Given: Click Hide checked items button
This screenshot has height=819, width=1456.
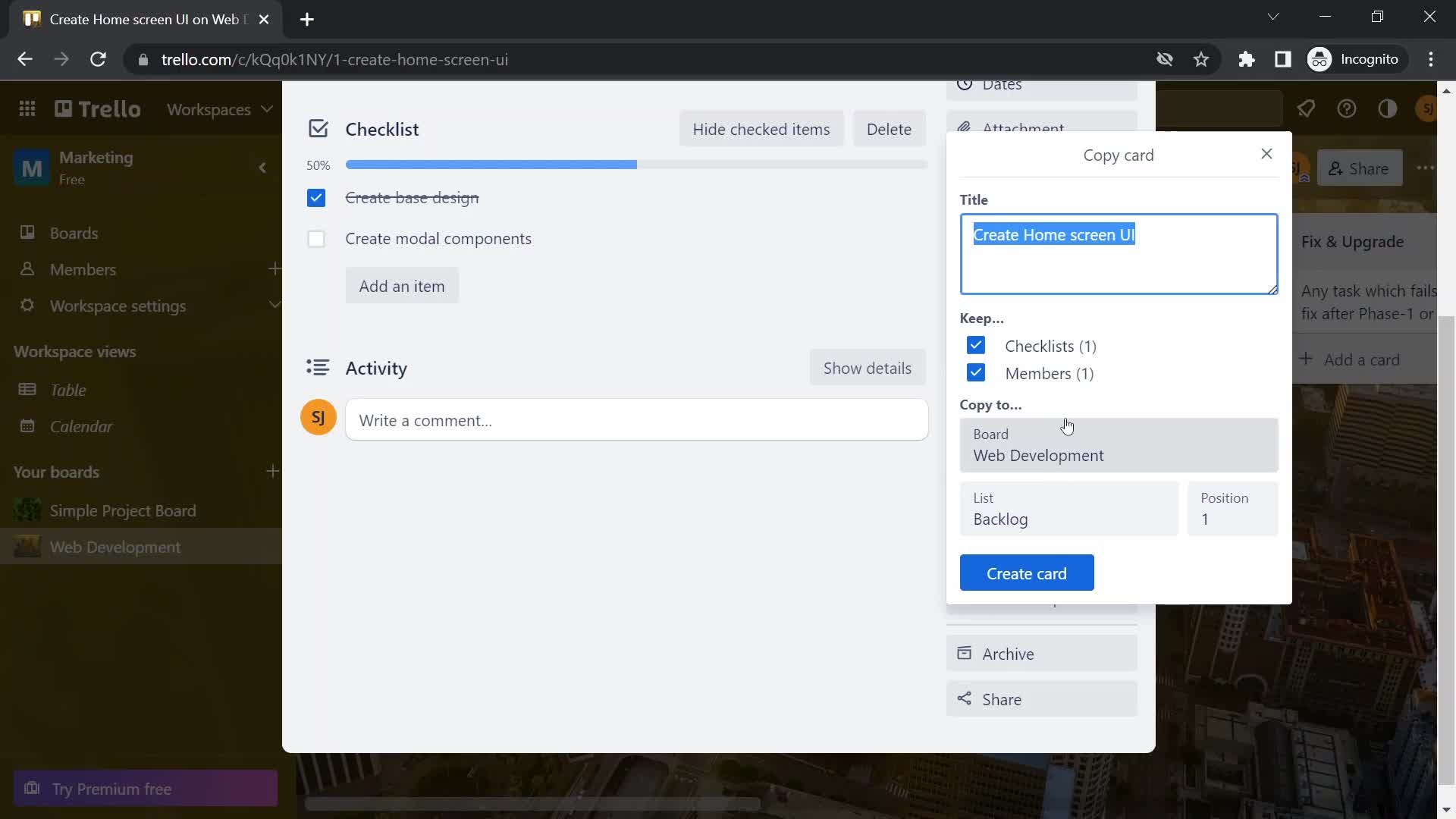Looking at the screenshot, I should 761,129.
